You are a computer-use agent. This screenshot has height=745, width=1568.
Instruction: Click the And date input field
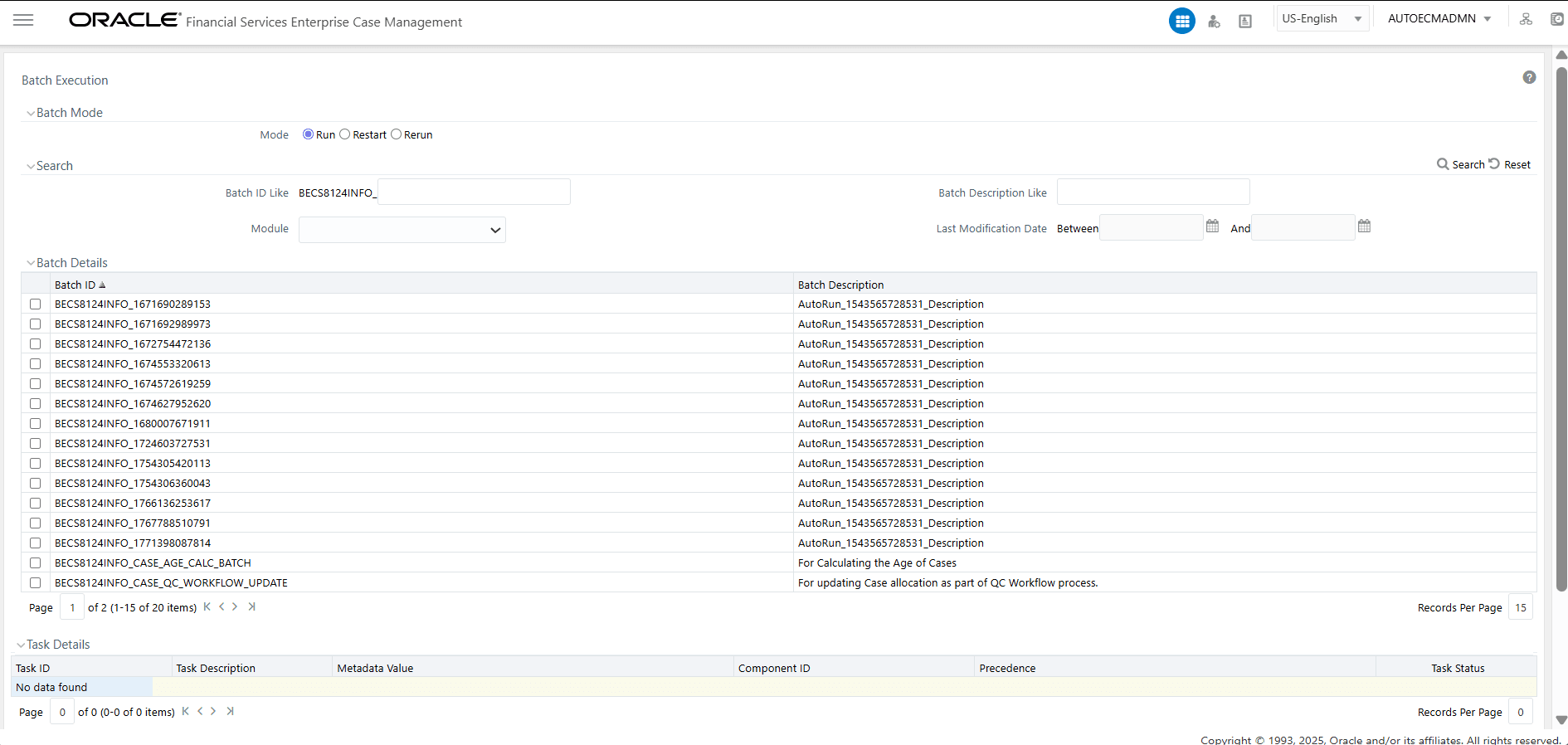point(1303,227)
